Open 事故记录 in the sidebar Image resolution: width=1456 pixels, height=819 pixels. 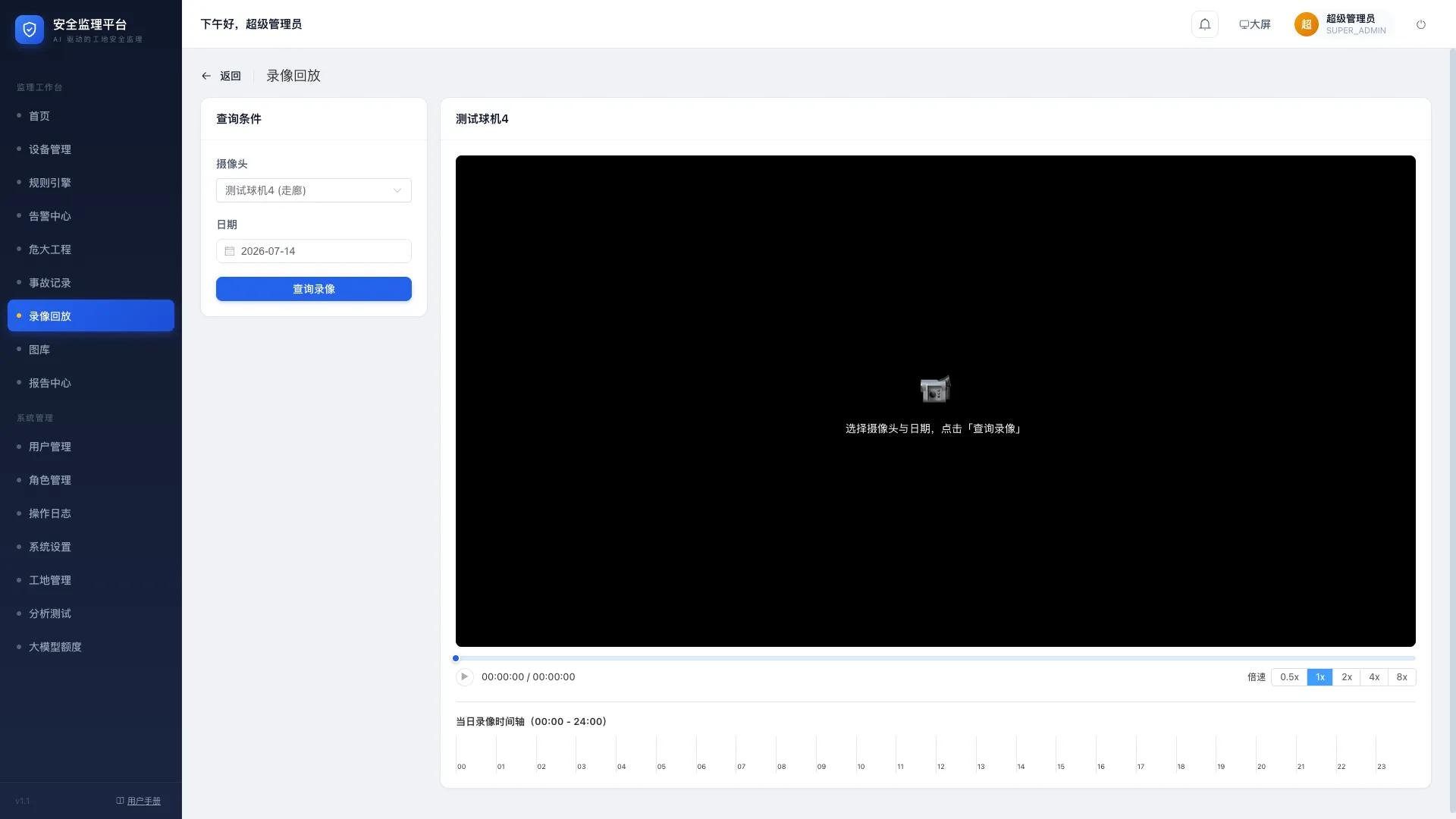(x=91, y=283)
